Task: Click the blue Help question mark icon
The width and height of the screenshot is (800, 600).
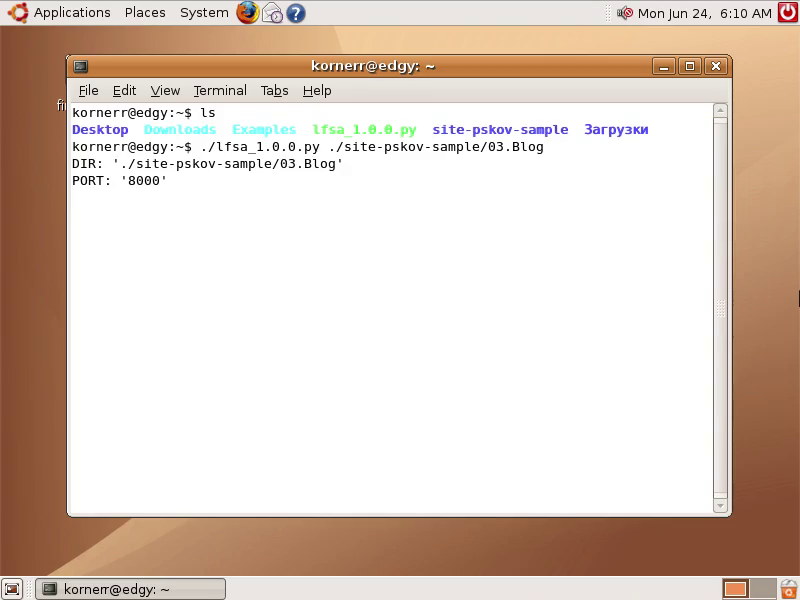Action: (x=296, y=13)
